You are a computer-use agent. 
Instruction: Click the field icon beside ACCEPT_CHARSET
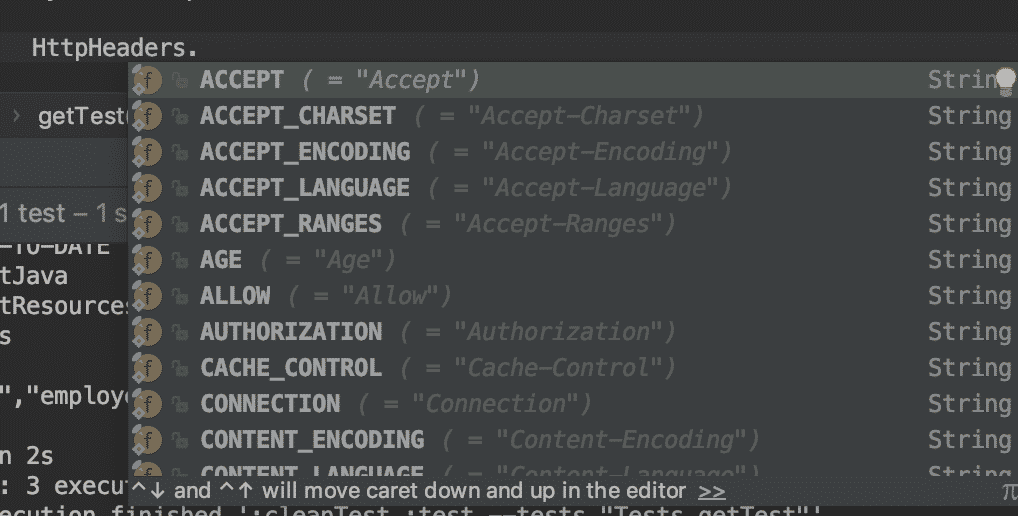tap(148, 116)
